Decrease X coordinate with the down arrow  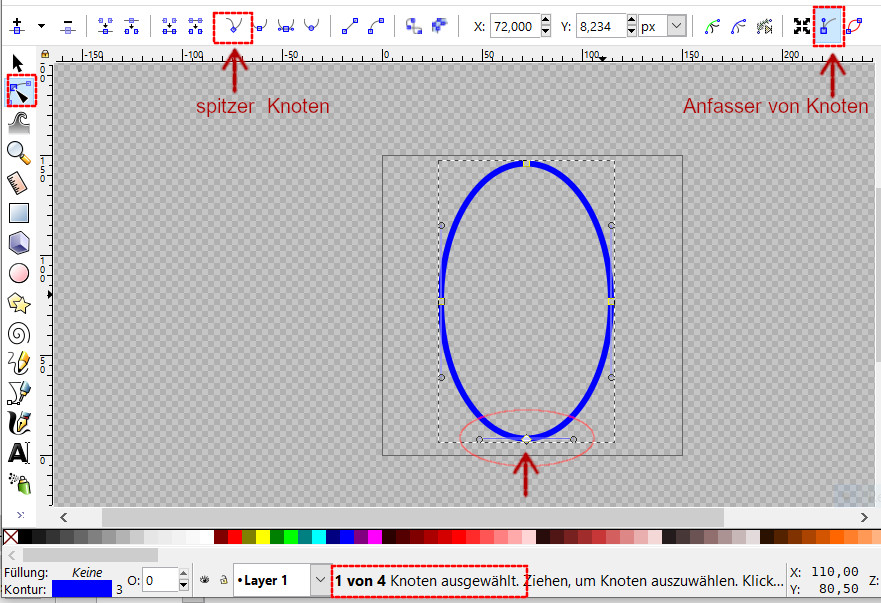[546, 32]
